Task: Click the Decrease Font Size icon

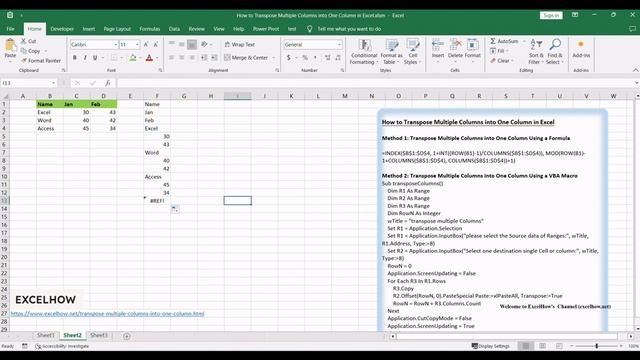Action: (156, 44)
